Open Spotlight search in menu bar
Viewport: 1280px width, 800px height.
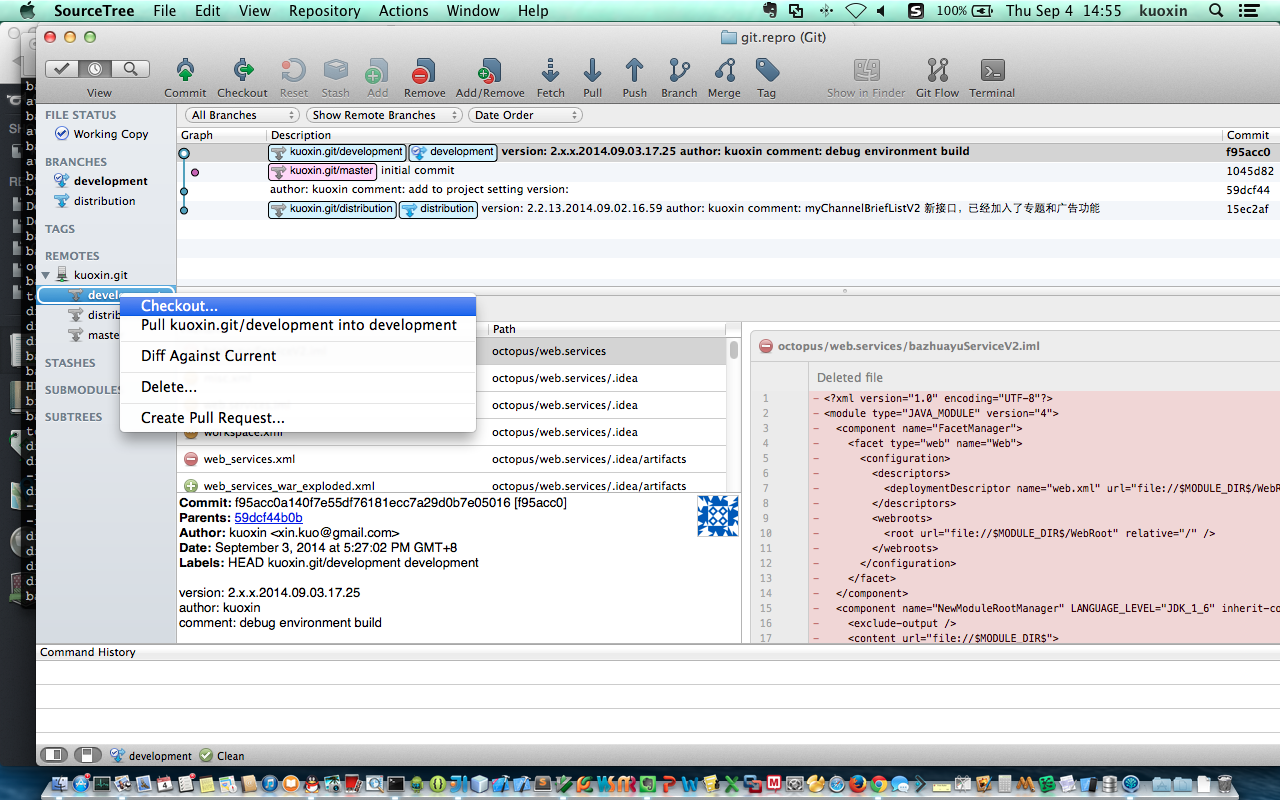[x=1216, y=11]
